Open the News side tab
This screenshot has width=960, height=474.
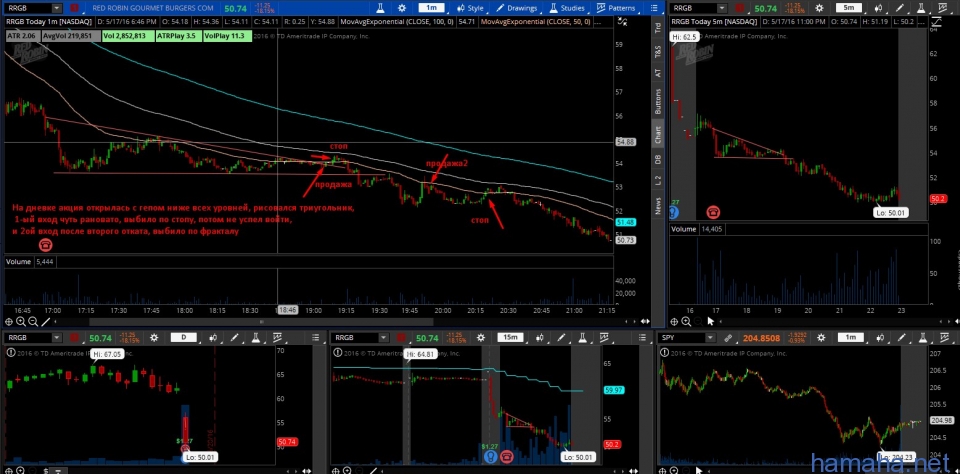click(x=658, y=206)
